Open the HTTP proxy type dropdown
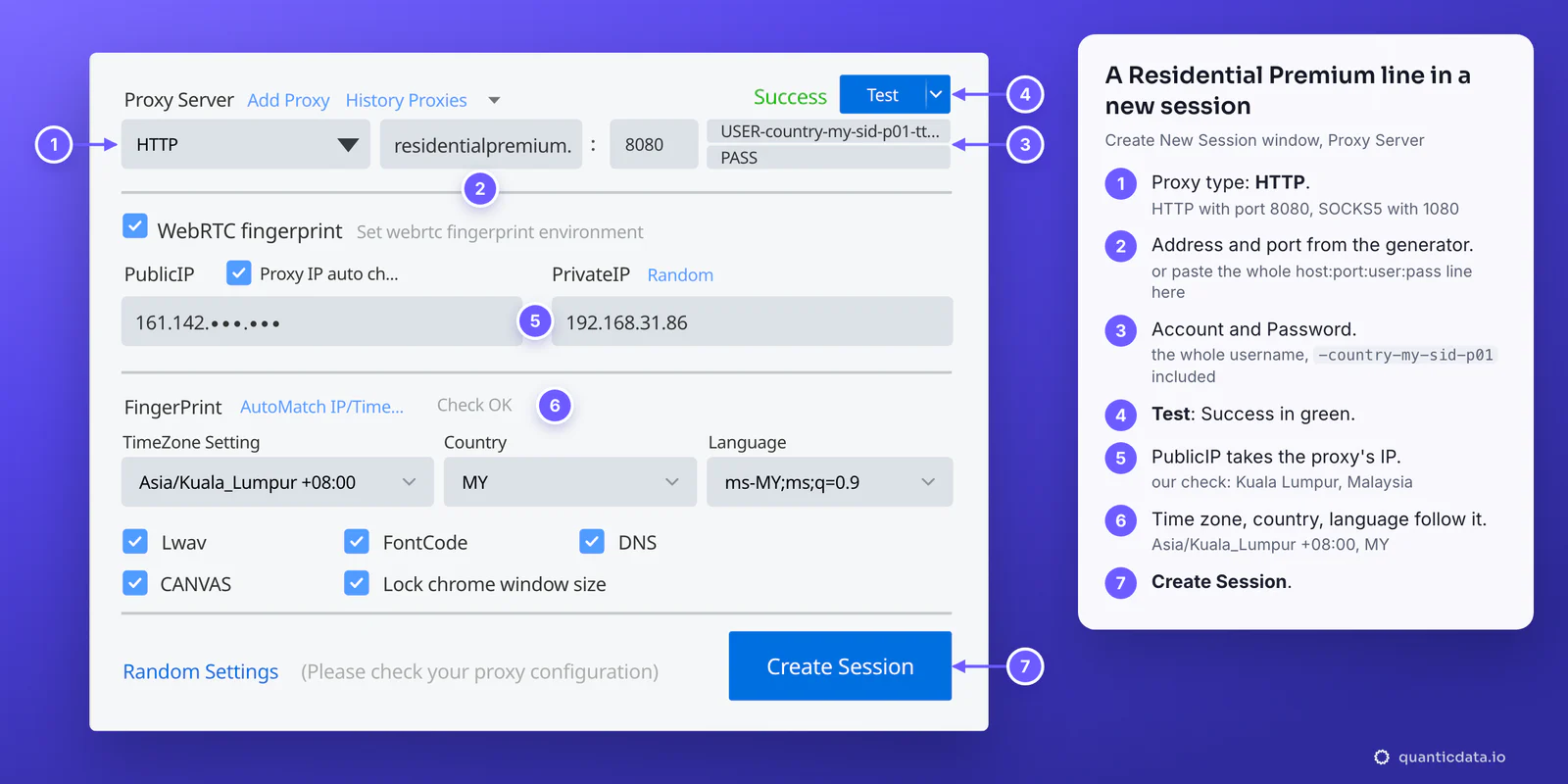Image resolution: width=1568 pixels, height=784 pixels. click(245, 144)
